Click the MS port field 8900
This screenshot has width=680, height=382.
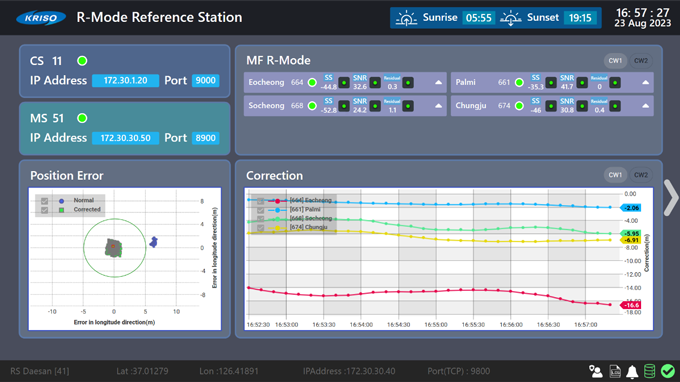coord(206,138)
